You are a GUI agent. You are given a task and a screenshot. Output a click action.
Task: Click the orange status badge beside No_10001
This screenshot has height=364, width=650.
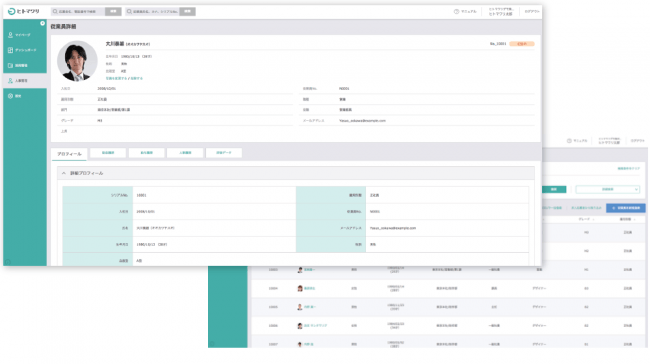521,44
